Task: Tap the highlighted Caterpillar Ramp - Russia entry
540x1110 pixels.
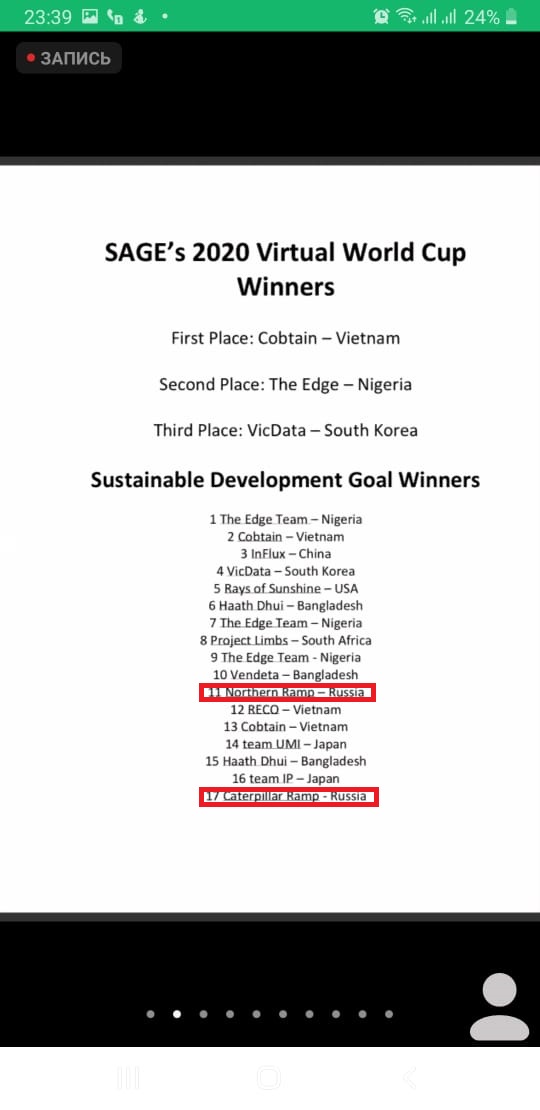Action: point(288,796)
